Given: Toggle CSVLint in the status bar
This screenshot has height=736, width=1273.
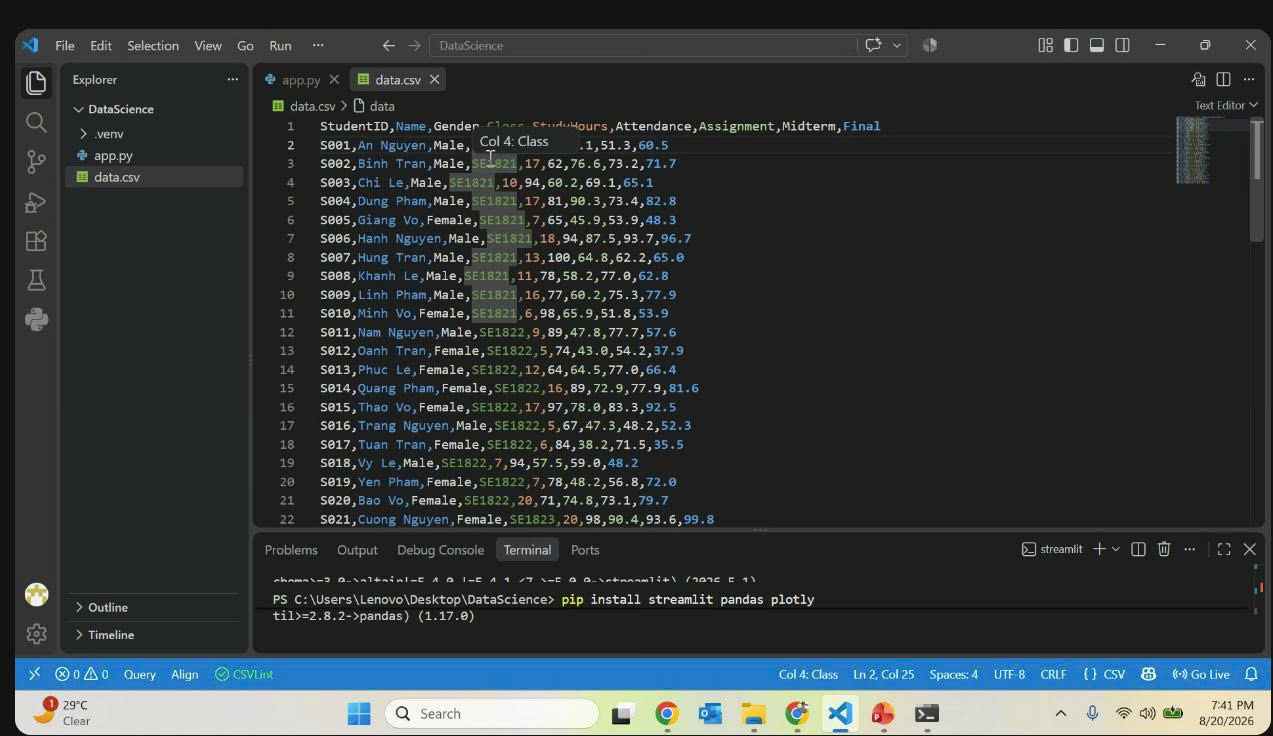Looking at the screenshot, I should pyautogui.click(x=244, y=674).
